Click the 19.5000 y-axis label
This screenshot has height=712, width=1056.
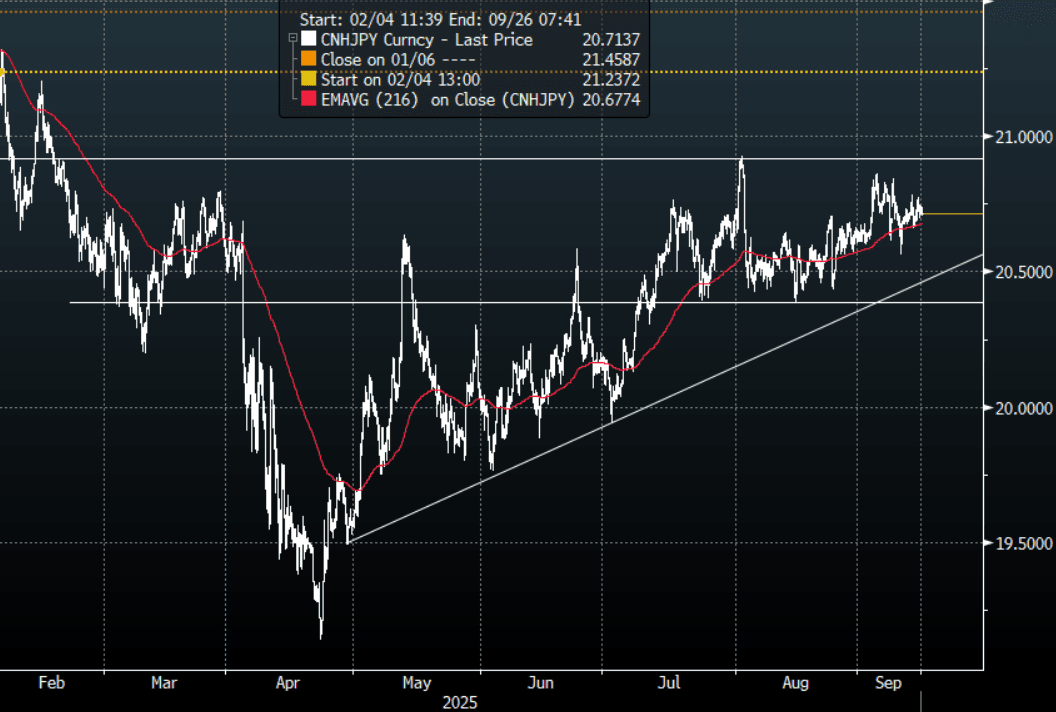pos(1024,544)
